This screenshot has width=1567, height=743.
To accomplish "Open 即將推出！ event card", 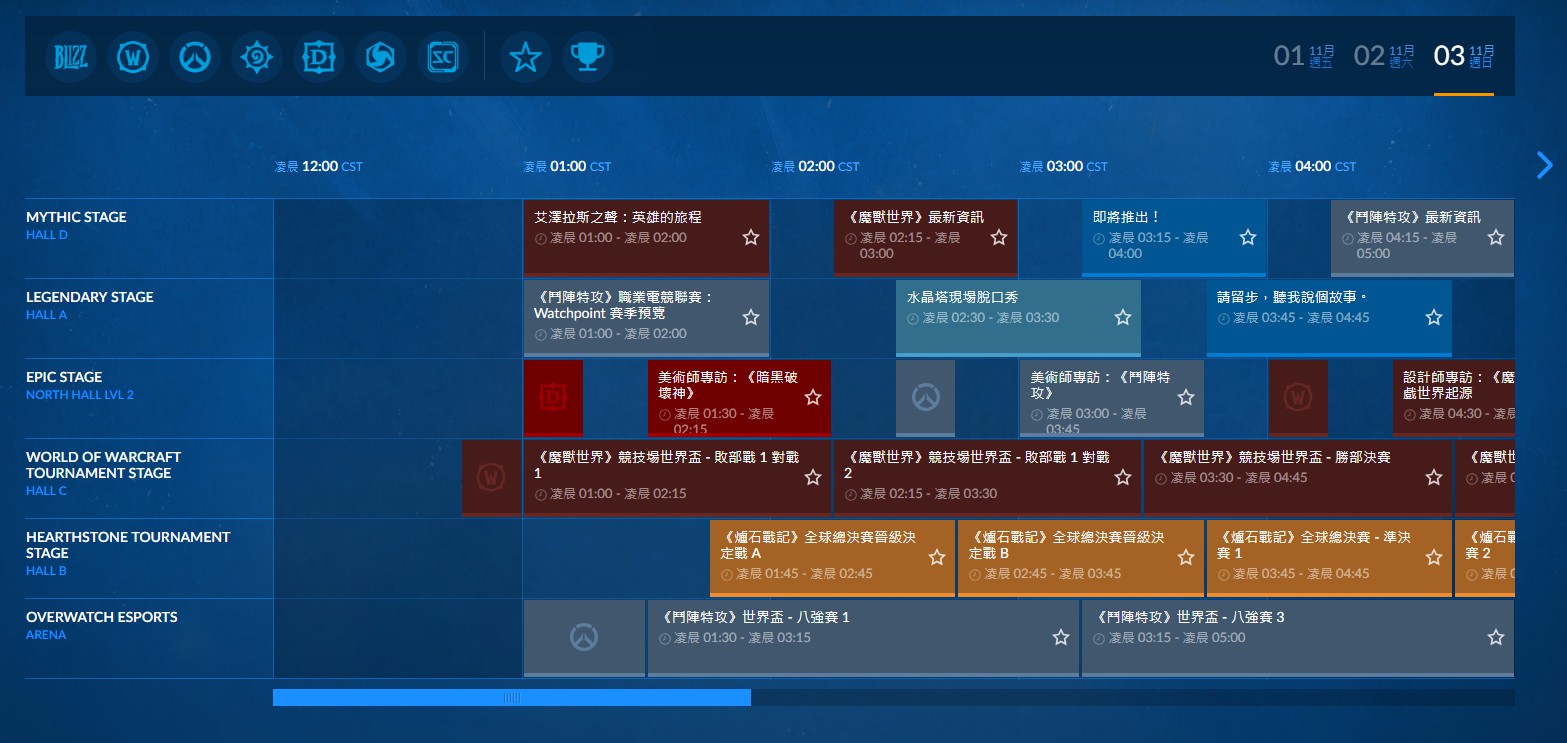I will (x=1174, y=237).
